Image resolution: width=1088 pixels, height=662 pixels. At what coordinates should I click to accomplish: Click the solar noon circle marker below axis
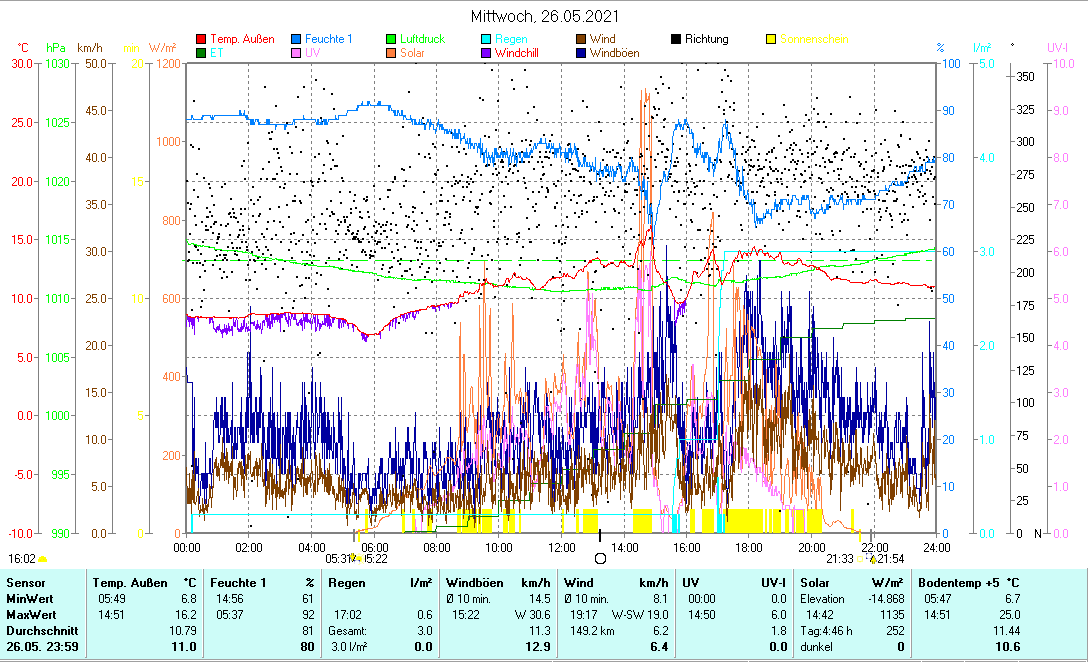[x=600, y=558]
